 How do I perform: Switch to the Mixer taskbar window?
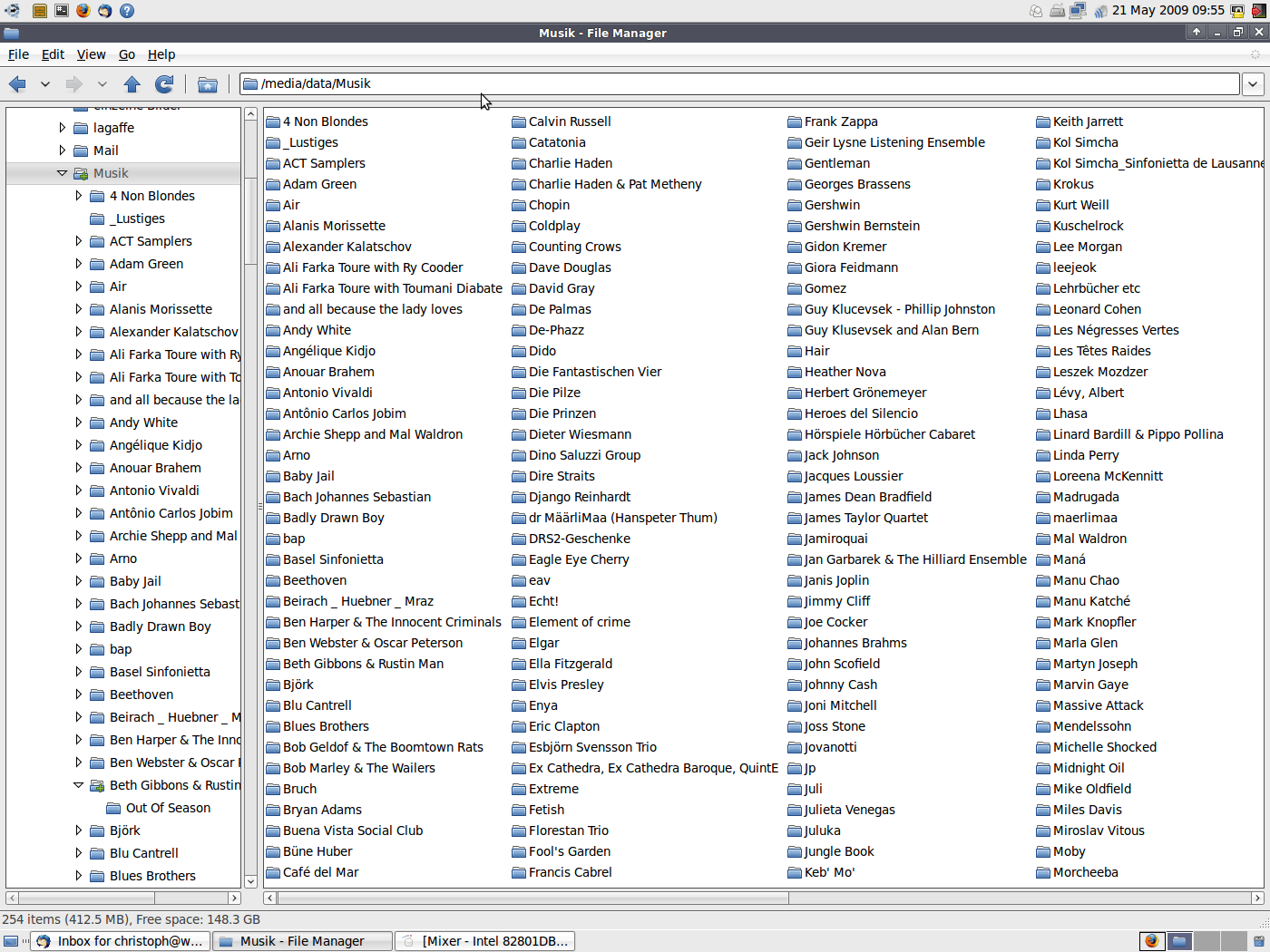(485, 941)
